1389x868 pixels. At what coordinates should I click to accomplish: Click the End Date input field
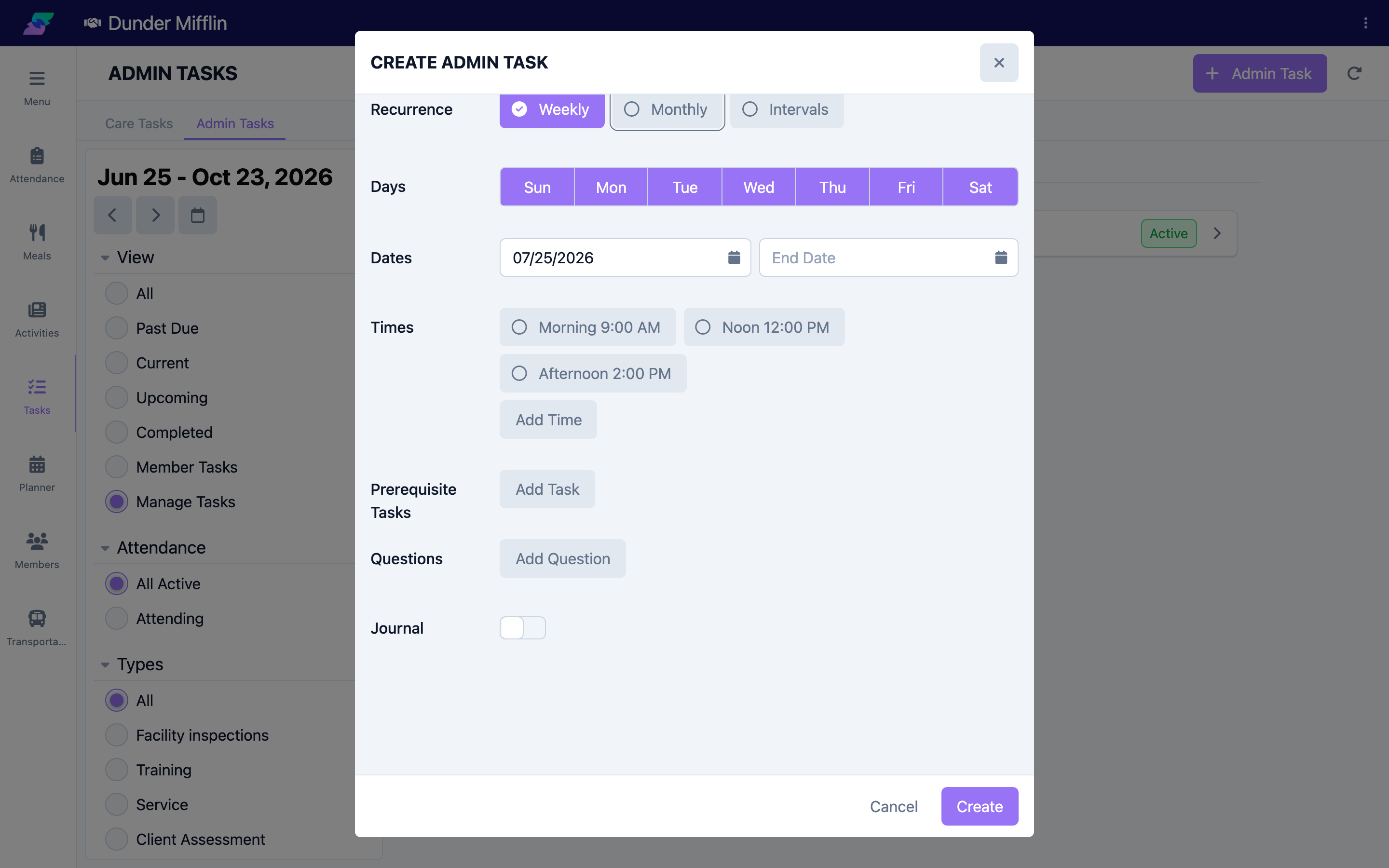(888, 257)
